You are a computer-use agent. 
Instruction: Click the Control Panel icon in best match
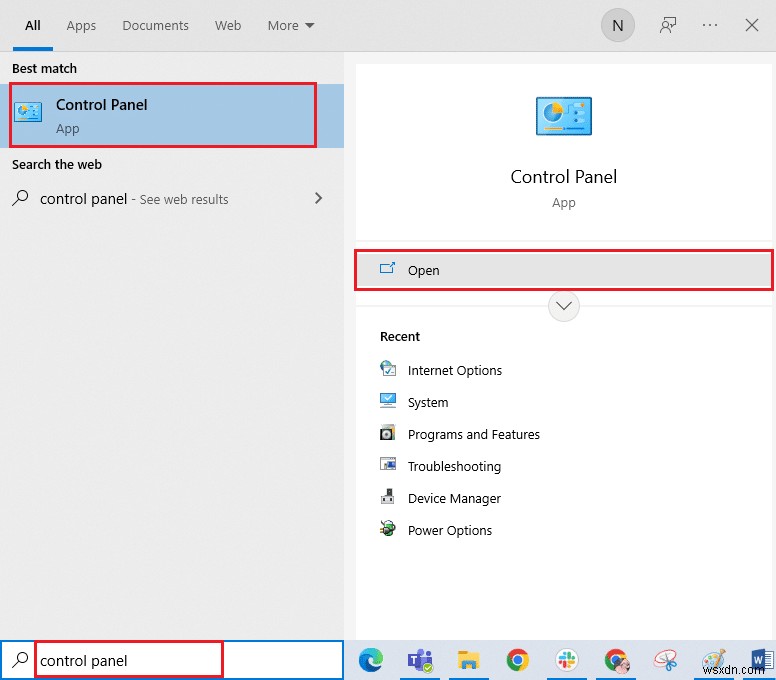28,112
